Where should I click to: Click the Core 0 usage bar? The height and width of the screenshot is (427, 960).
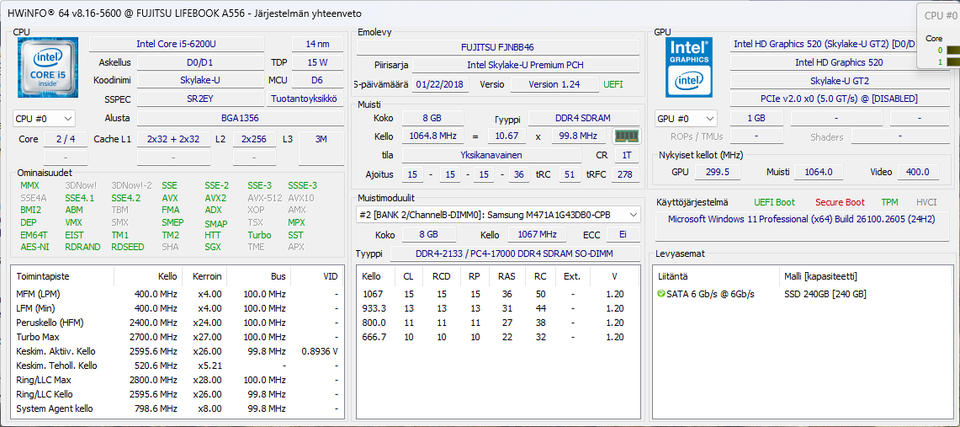[951, 50]
